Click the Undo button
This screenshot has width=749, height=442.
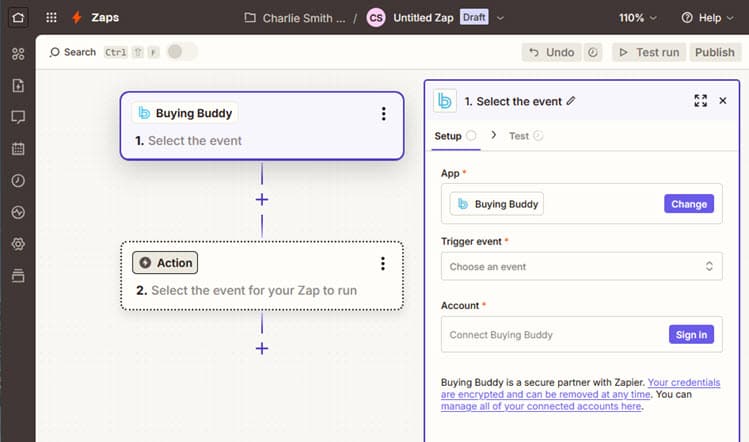551,52
